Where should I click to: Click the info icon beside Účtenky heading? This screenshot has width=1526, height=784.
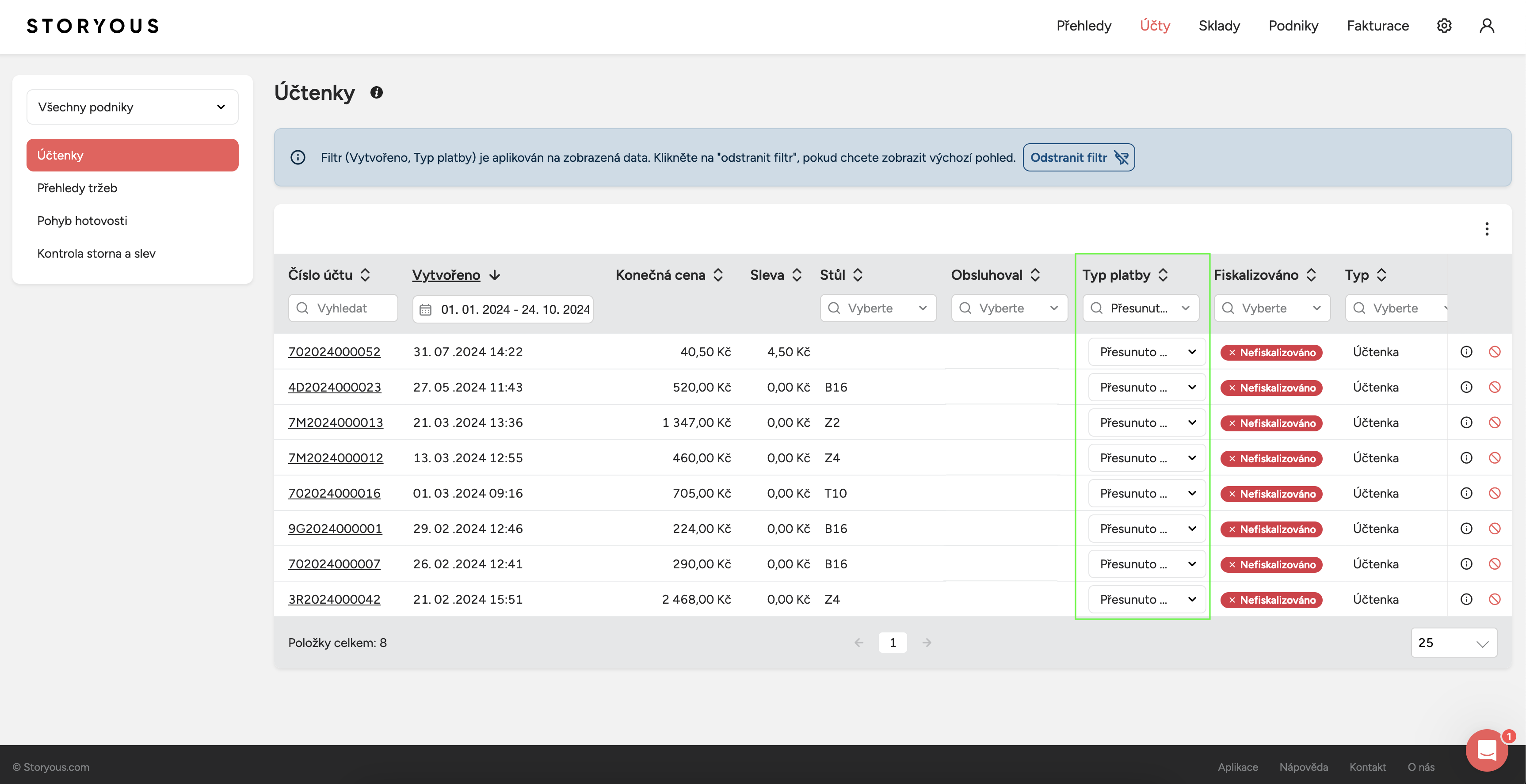pyautogui.click(x=376, y=92)
